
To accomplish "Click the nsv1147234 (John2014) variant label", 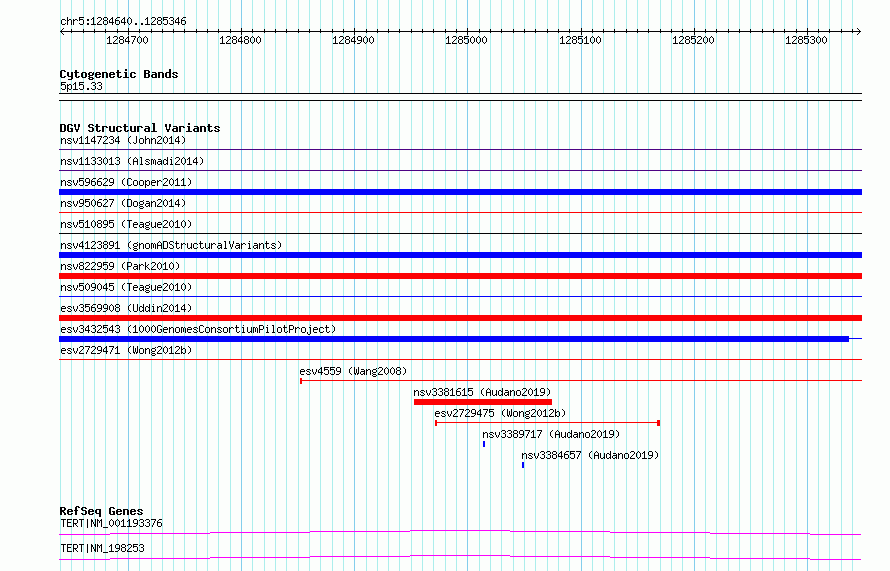I will point(123,140).
